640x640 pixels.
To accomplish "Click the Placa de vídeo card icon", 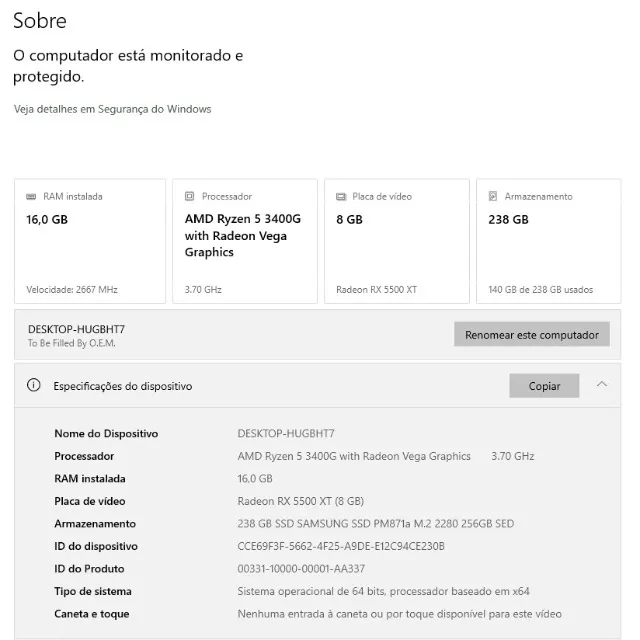I will click(341, 197).
